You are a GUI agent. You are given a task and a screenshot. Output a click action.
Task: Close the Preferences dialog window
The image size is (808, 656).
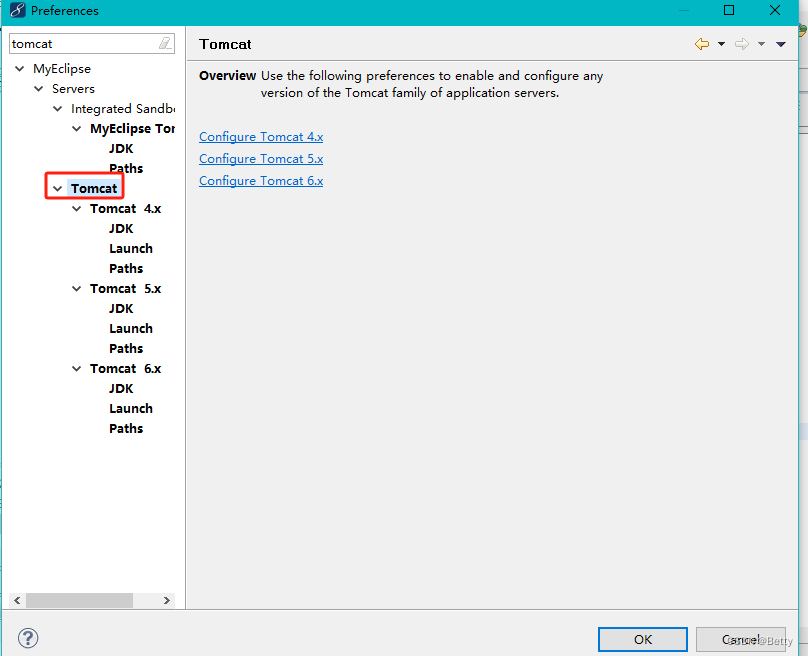point(775,10)
